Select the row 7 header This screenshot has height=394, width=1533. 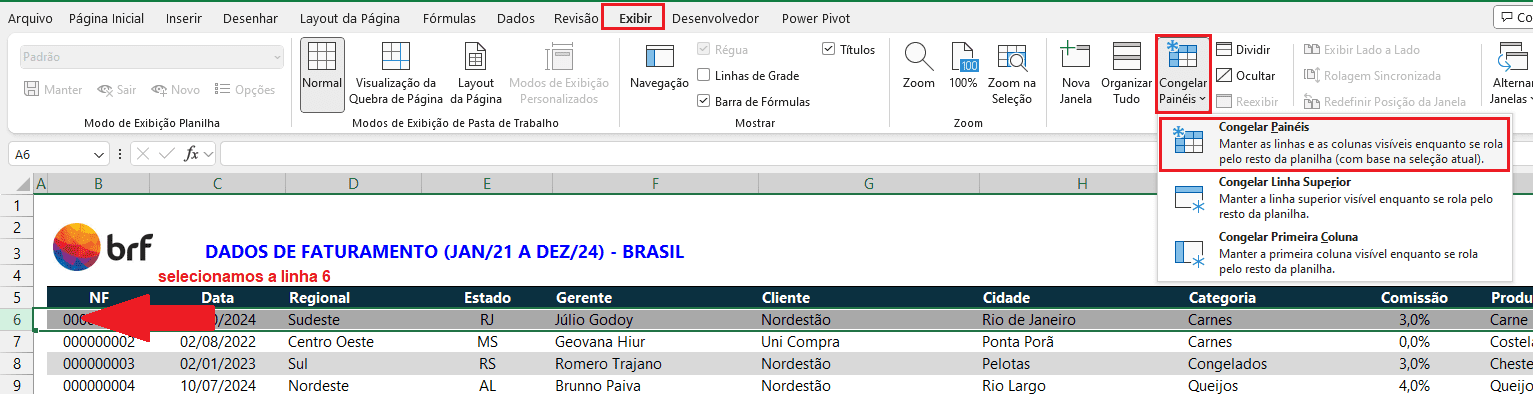pos(16,341)
